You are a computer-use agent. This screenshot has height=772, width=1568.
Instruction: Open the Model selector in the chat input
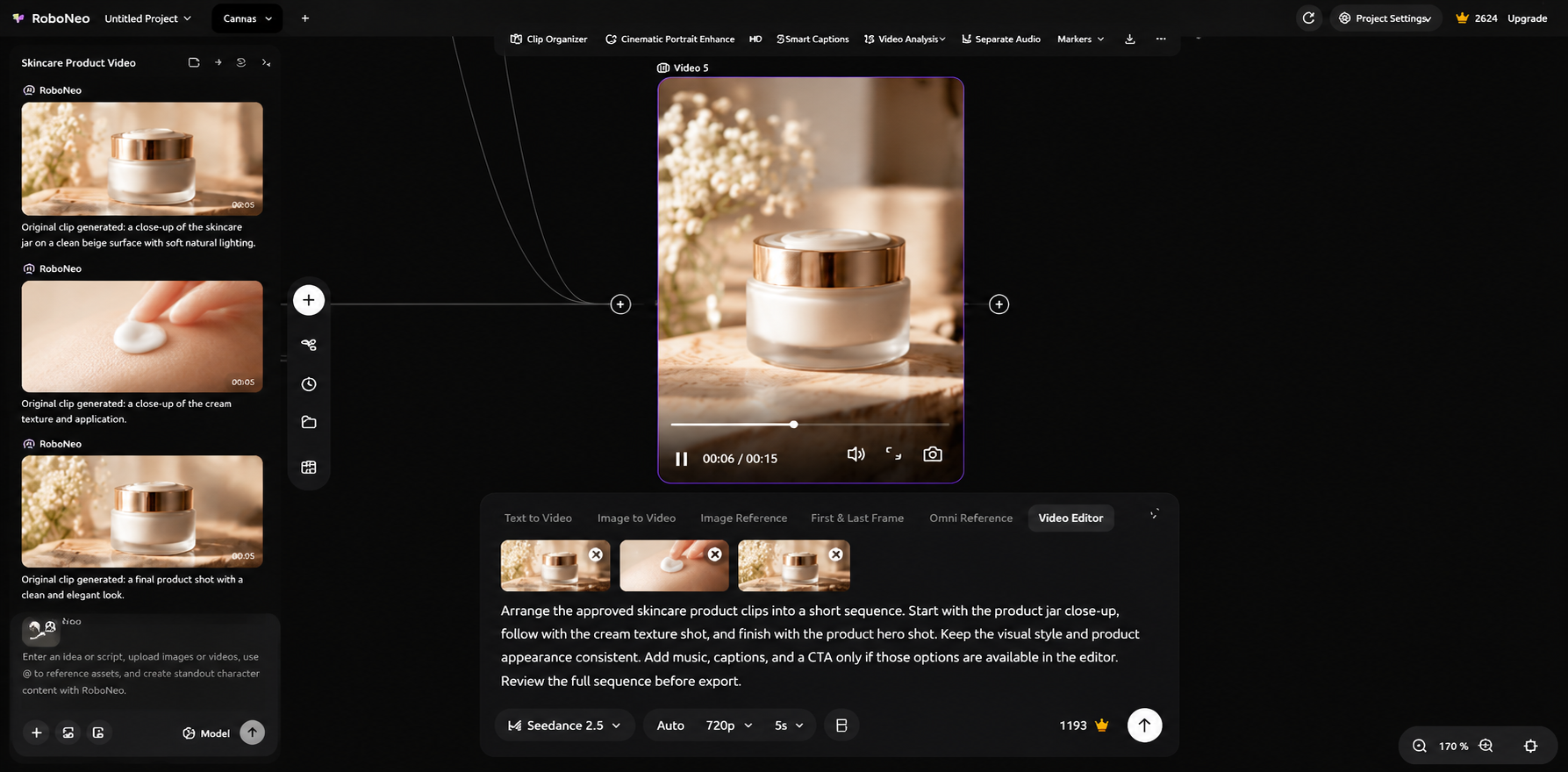[206, 733]
